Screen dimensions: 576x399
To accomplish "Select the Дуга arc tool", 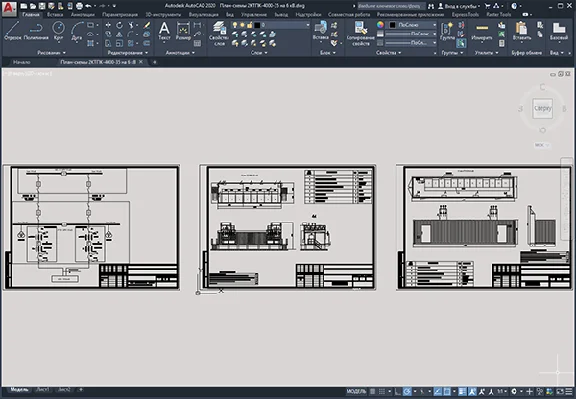I will (x=77, y=30).
